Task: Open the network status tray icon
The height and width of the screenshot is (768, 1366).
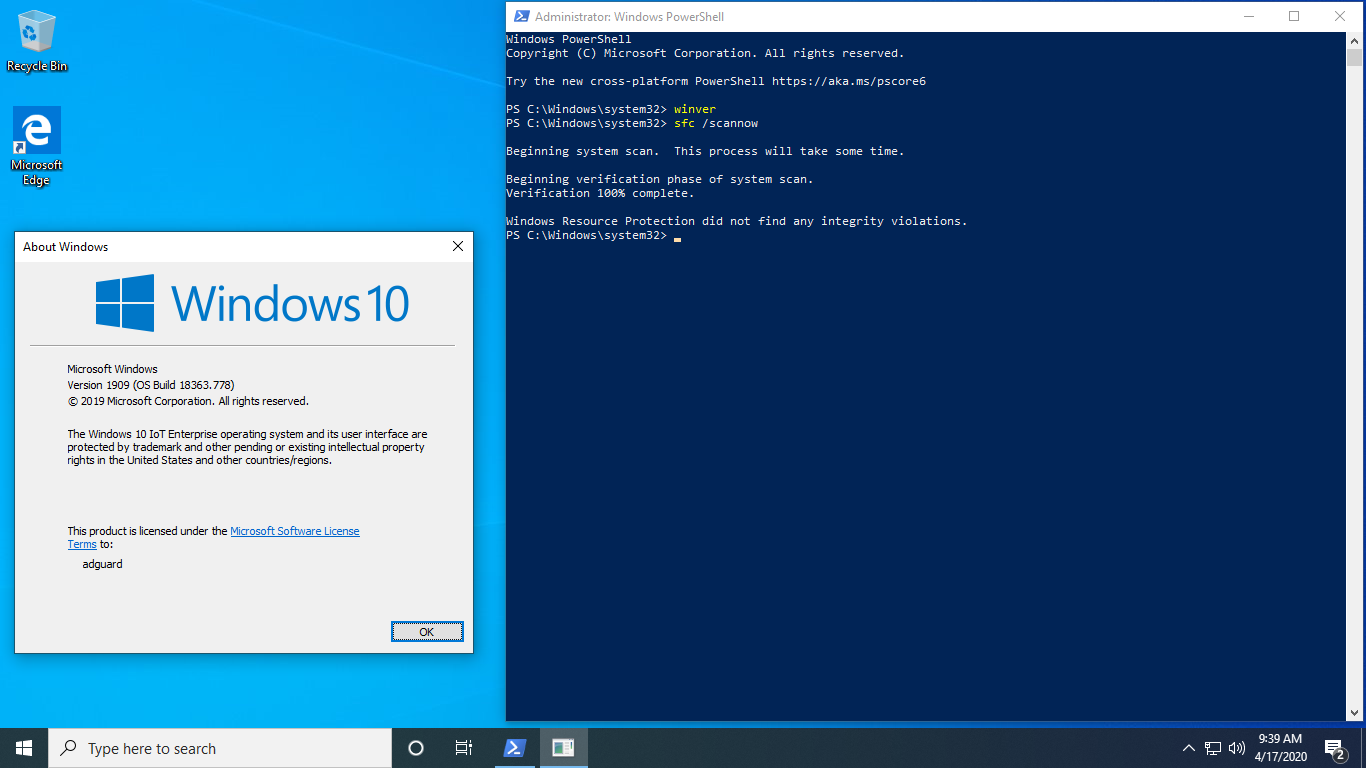Action: pos(1213,748)
